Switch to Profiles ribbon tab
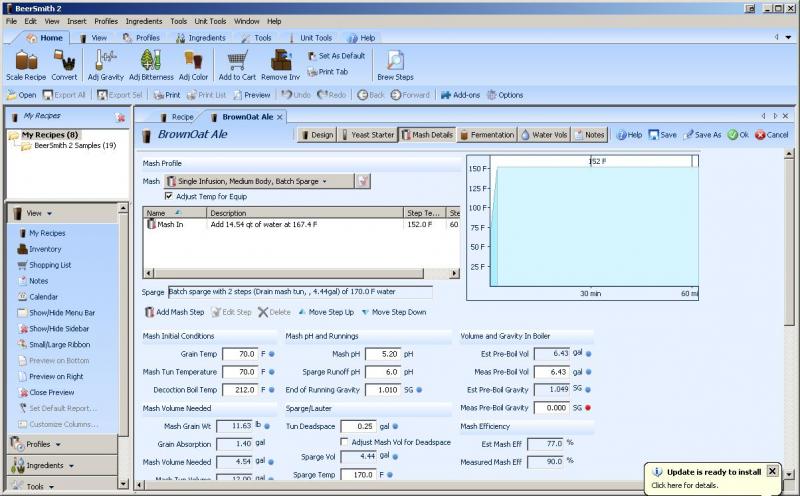 click(x=142, y=38)
